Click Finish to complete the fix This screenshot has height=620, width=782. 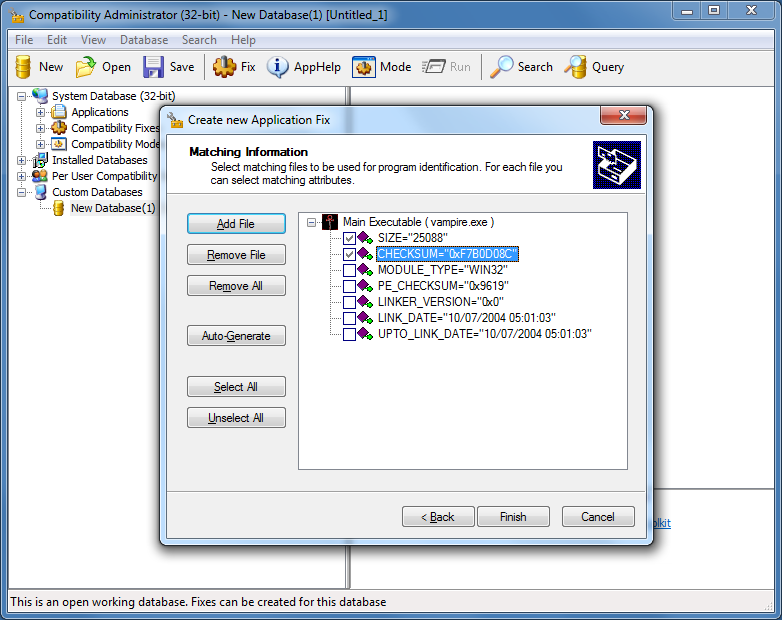[513, 517]
